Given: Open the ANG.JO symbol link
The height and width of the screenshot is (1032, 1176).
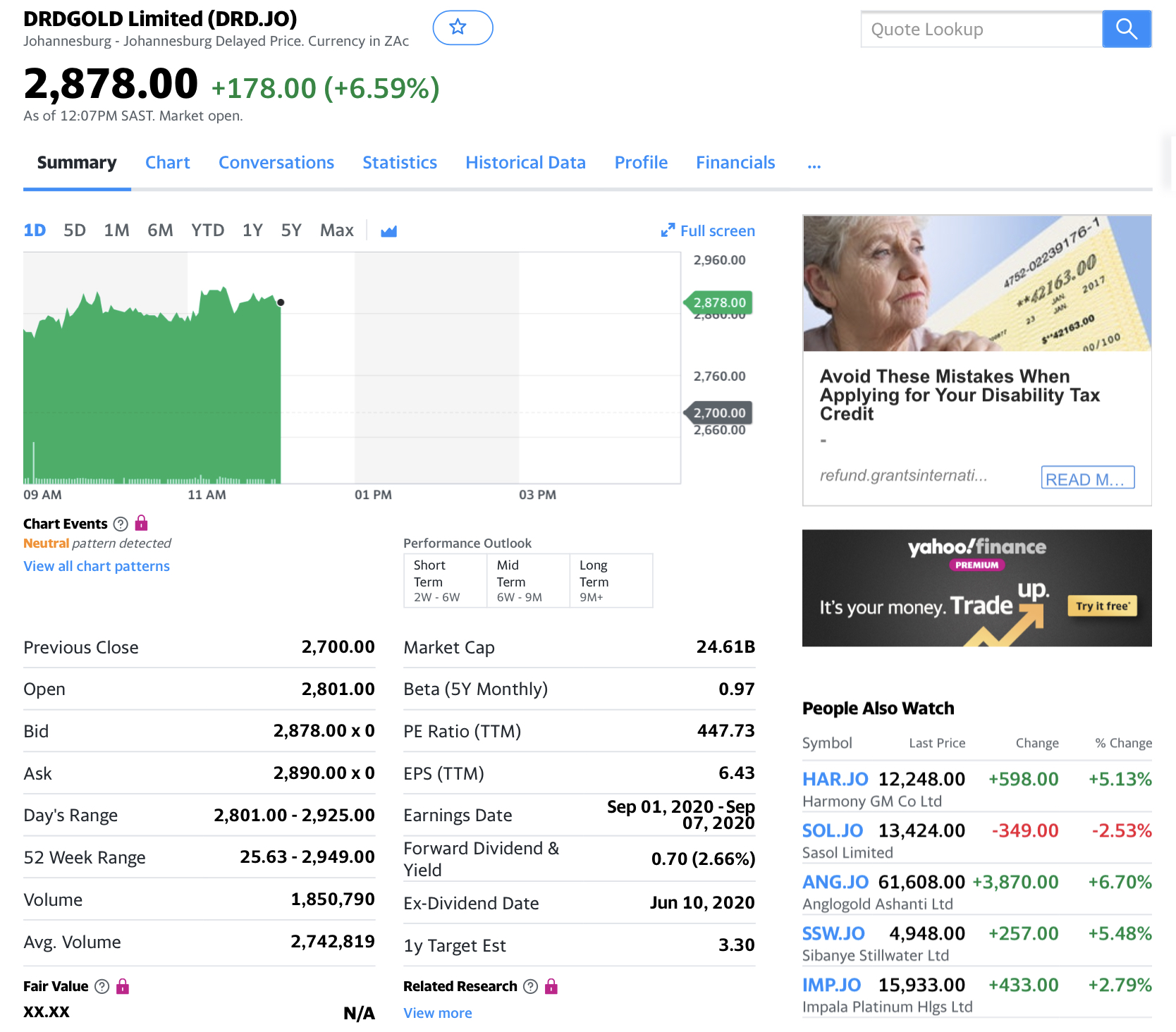Looking at the screenshot, I should (x=835, y=882).
